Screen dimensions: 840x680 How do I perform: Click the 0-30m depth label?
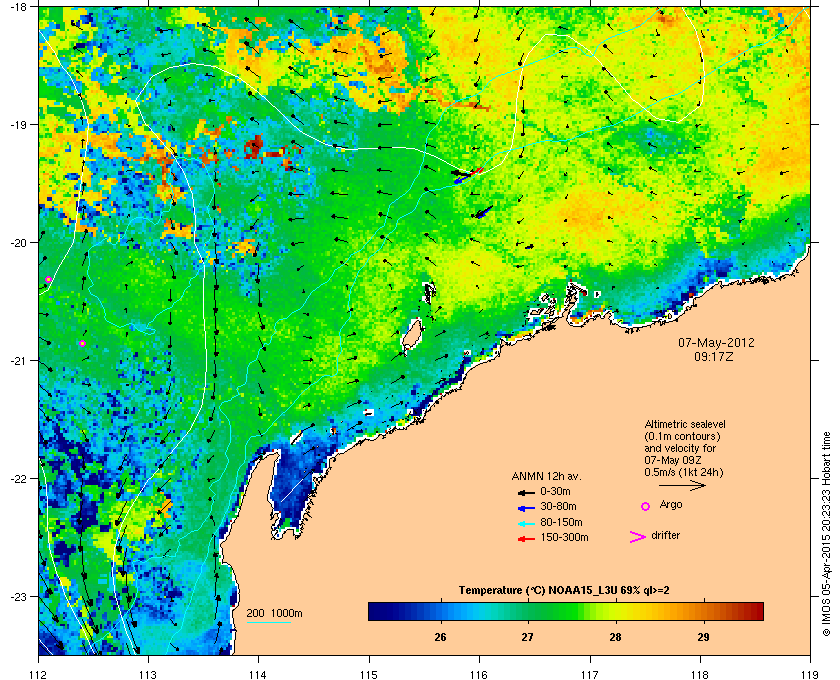pos(555,491)
